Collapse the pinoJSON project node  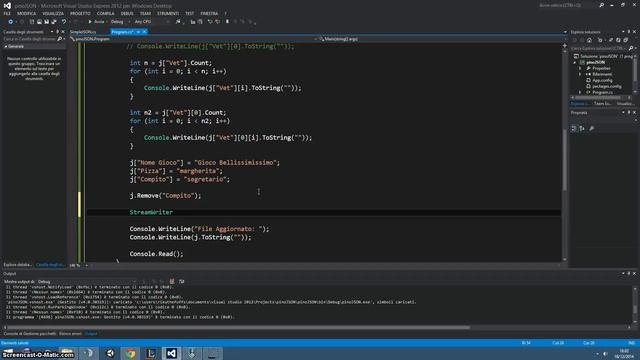575,62
